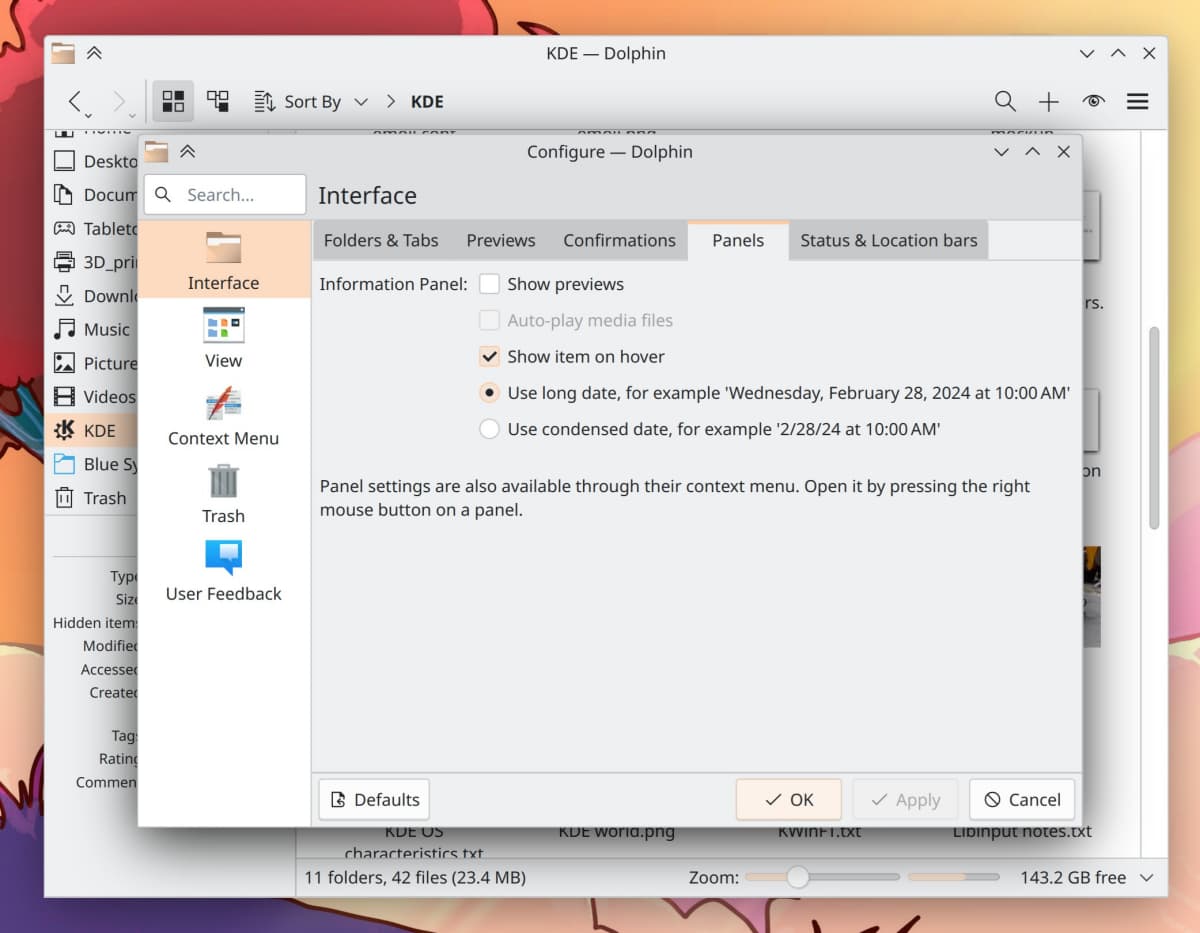Screen dimensions: 1200x933
Task: Click the folder icon in Configure title bar
Action: click(156, 152)
